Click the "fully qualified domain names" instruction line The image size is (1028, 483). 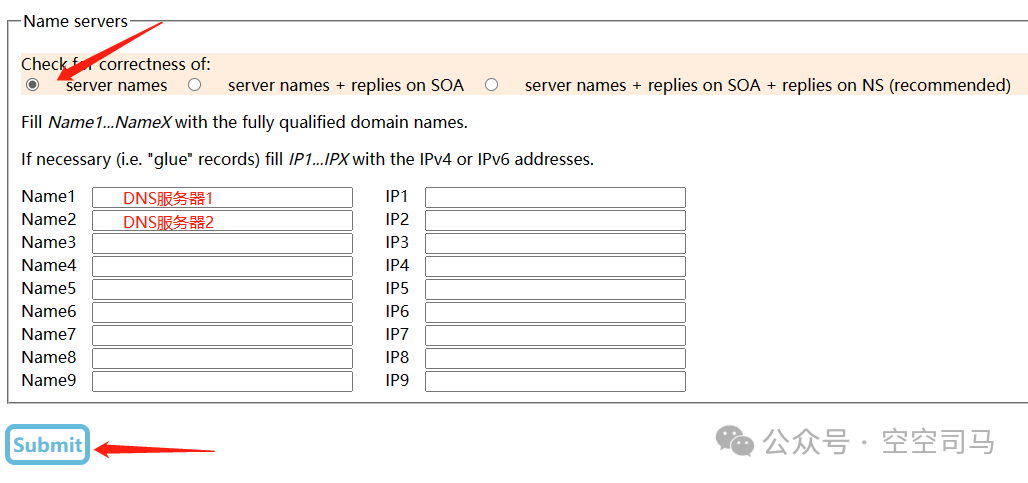pos(244,123)
